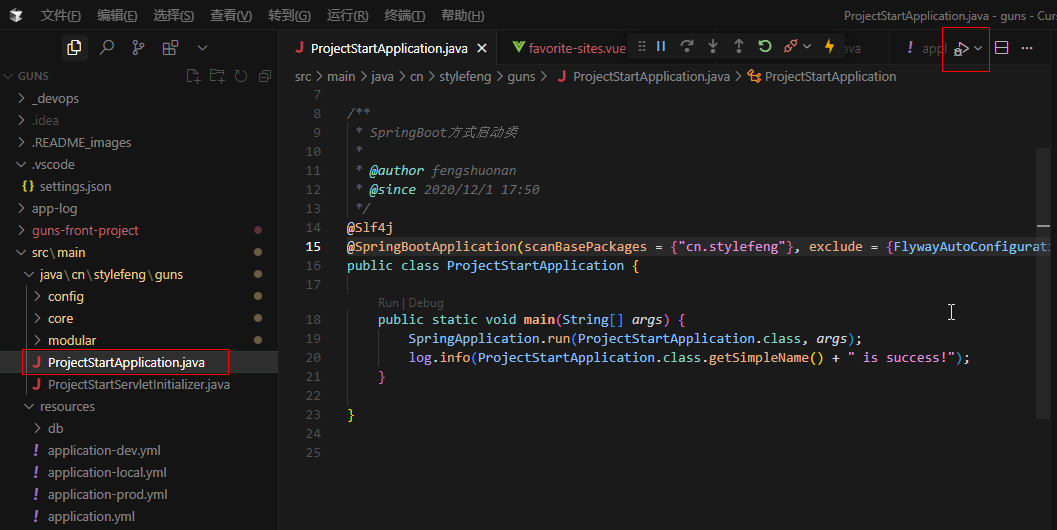Open the Search view in sidebar
The width and height of the screenshot is (1057, 530).
pos(107,47)
